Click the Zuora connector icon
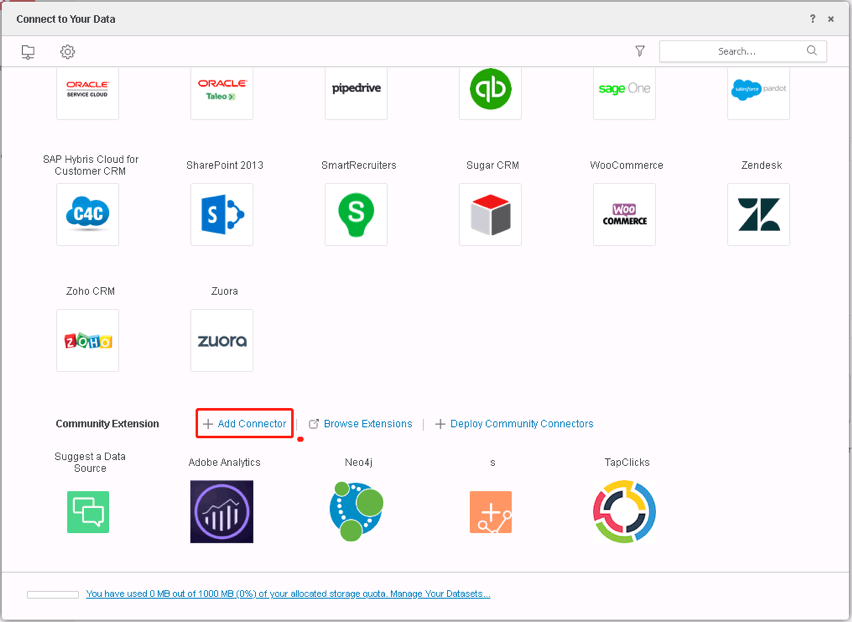This screenshot has height=622, width=852. coord(222,340)
